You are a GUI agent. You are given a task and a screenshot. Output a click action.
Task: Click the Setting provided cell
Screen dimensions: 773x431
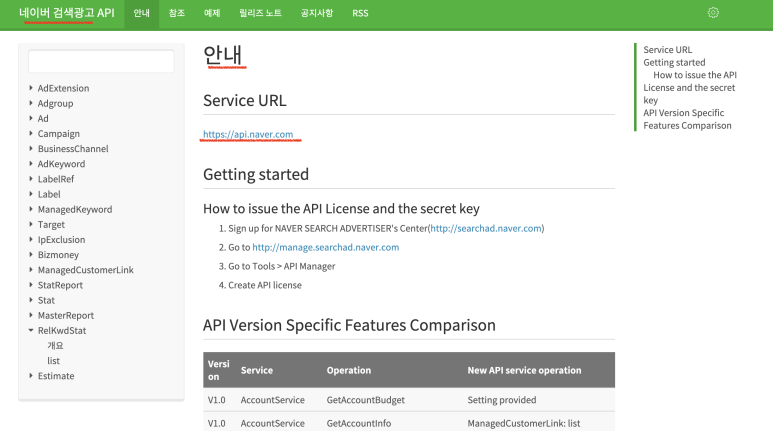coord(501,400)
